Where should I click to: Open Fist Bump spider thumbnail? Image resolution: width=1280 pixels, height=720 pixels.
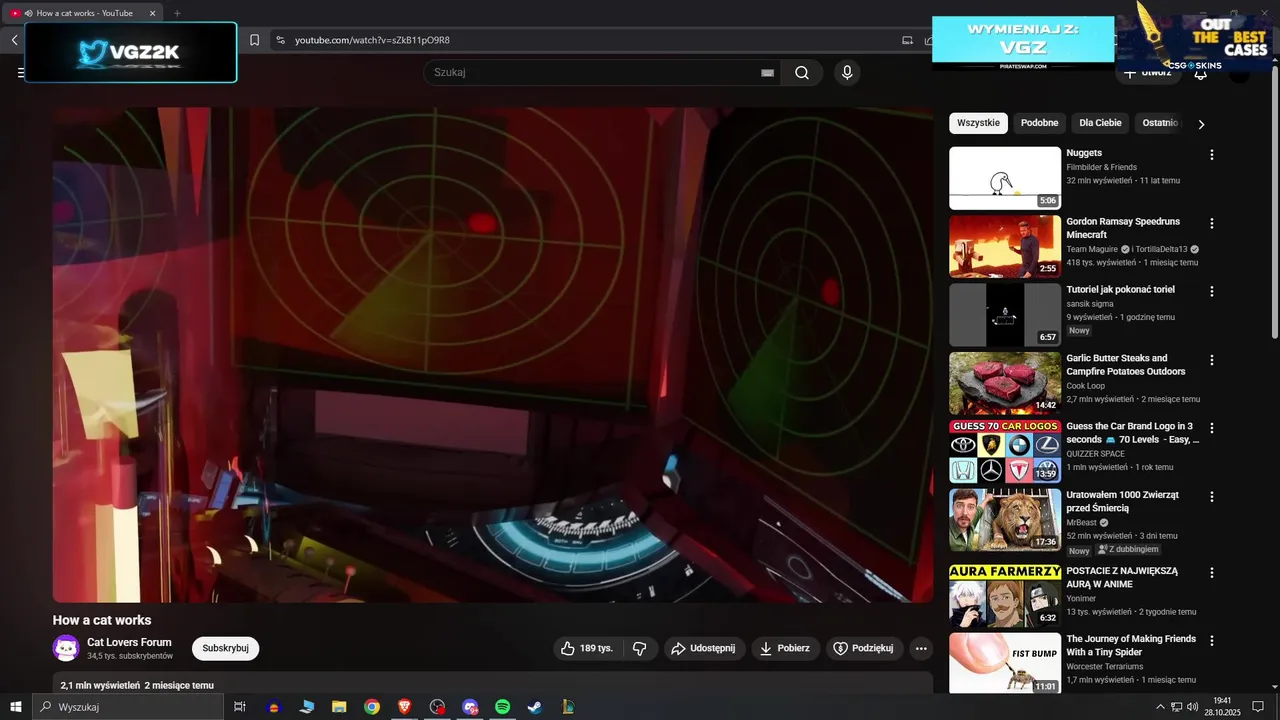[x=1005, y=663]
